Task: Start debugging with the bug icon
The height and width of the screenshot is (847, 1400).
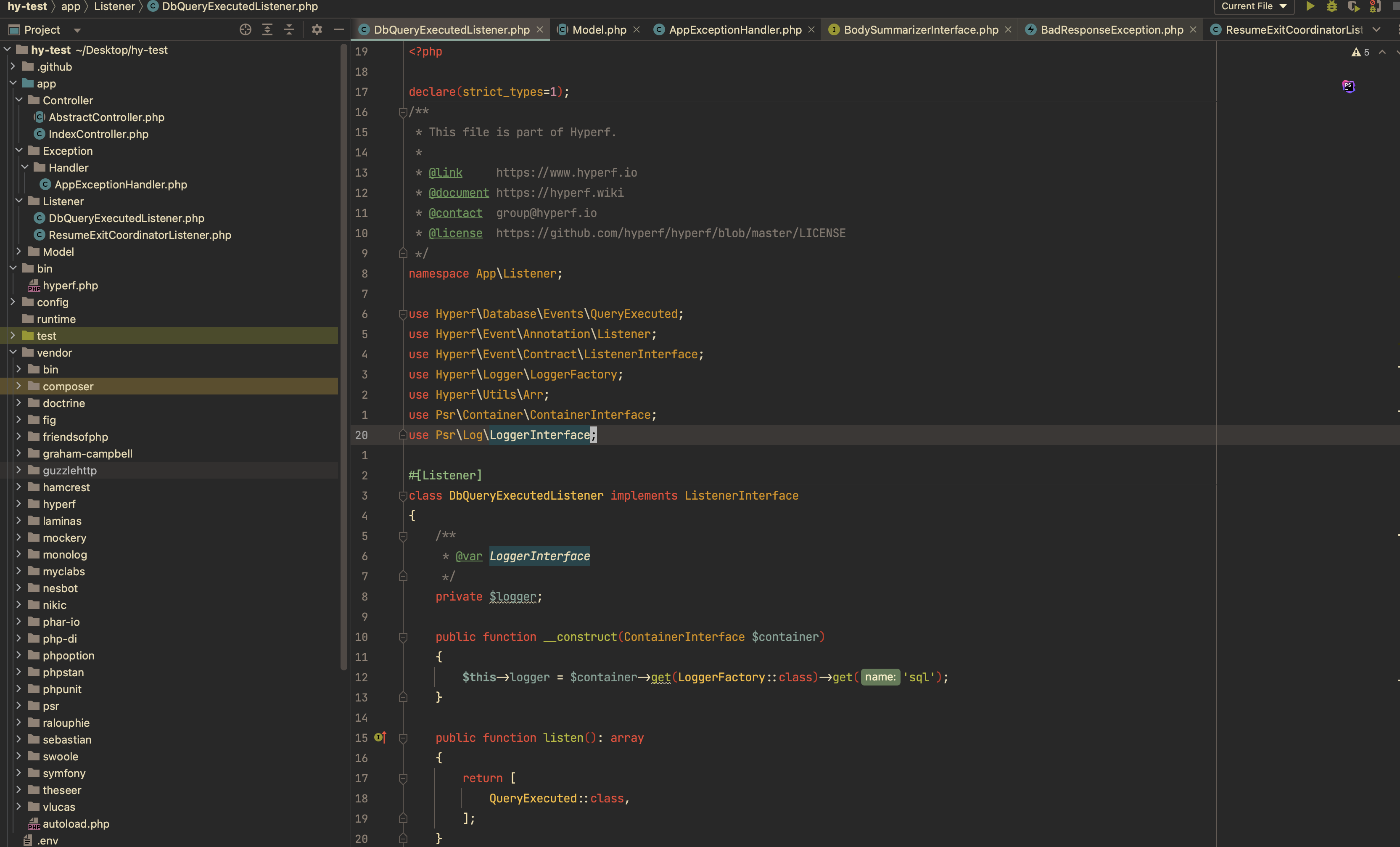Action: (x=1331, y=6)
